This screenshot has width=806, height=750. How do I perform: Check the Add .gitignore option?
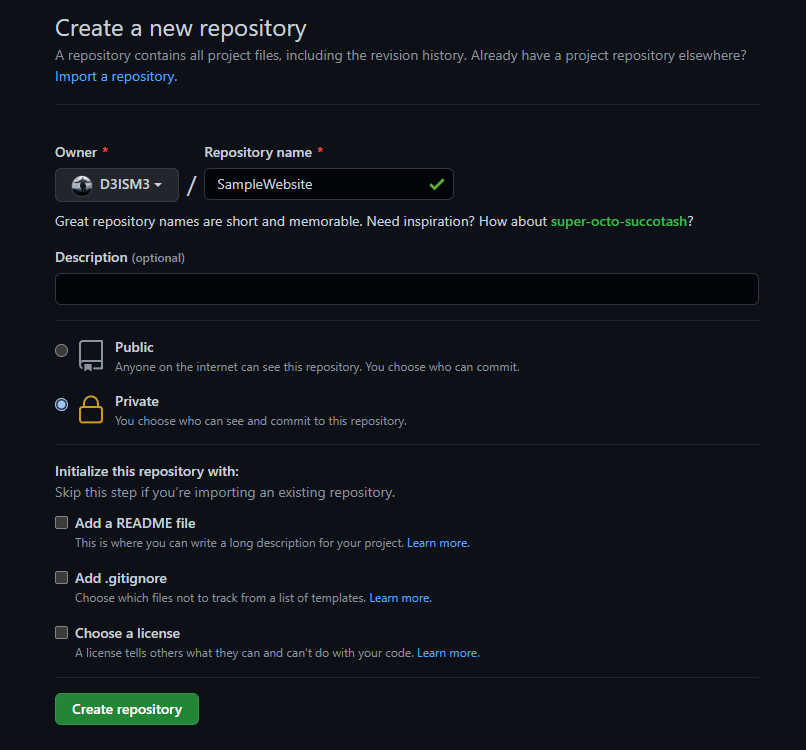[x=62, y=578]
